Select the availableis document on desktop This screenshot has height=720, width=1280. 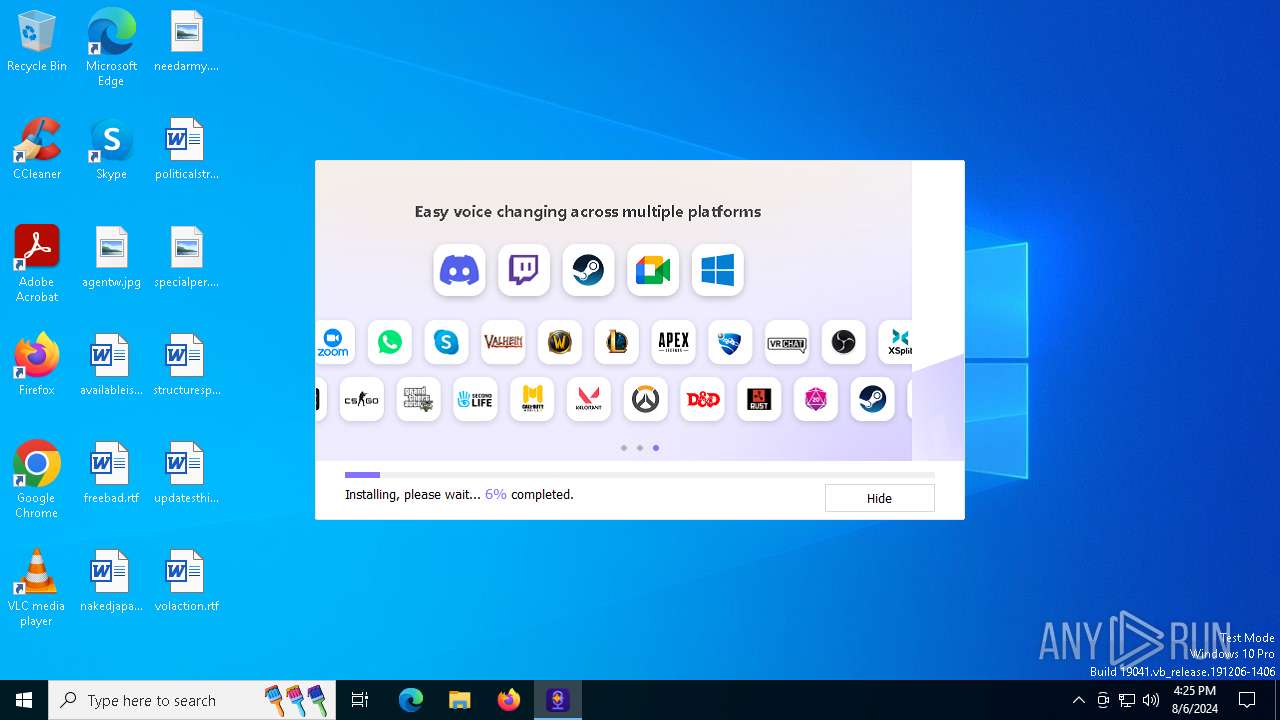(x=111, y=365)
